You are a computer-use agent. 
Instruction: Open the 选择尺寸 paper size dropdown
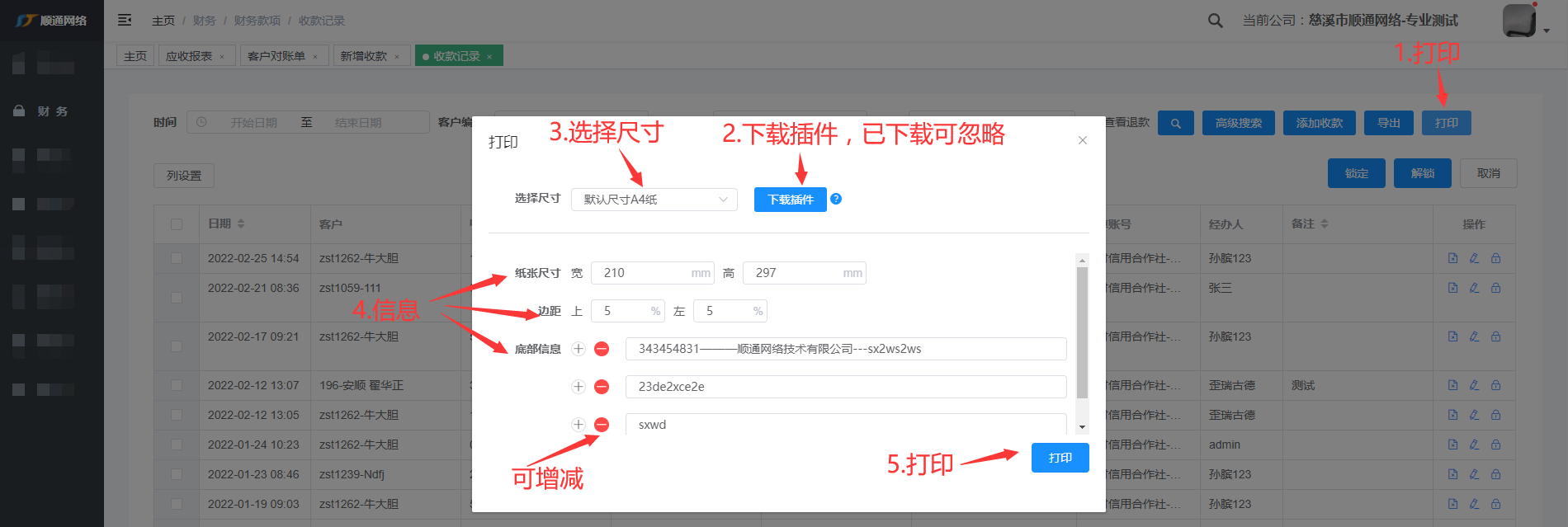(x=654, y=200)
